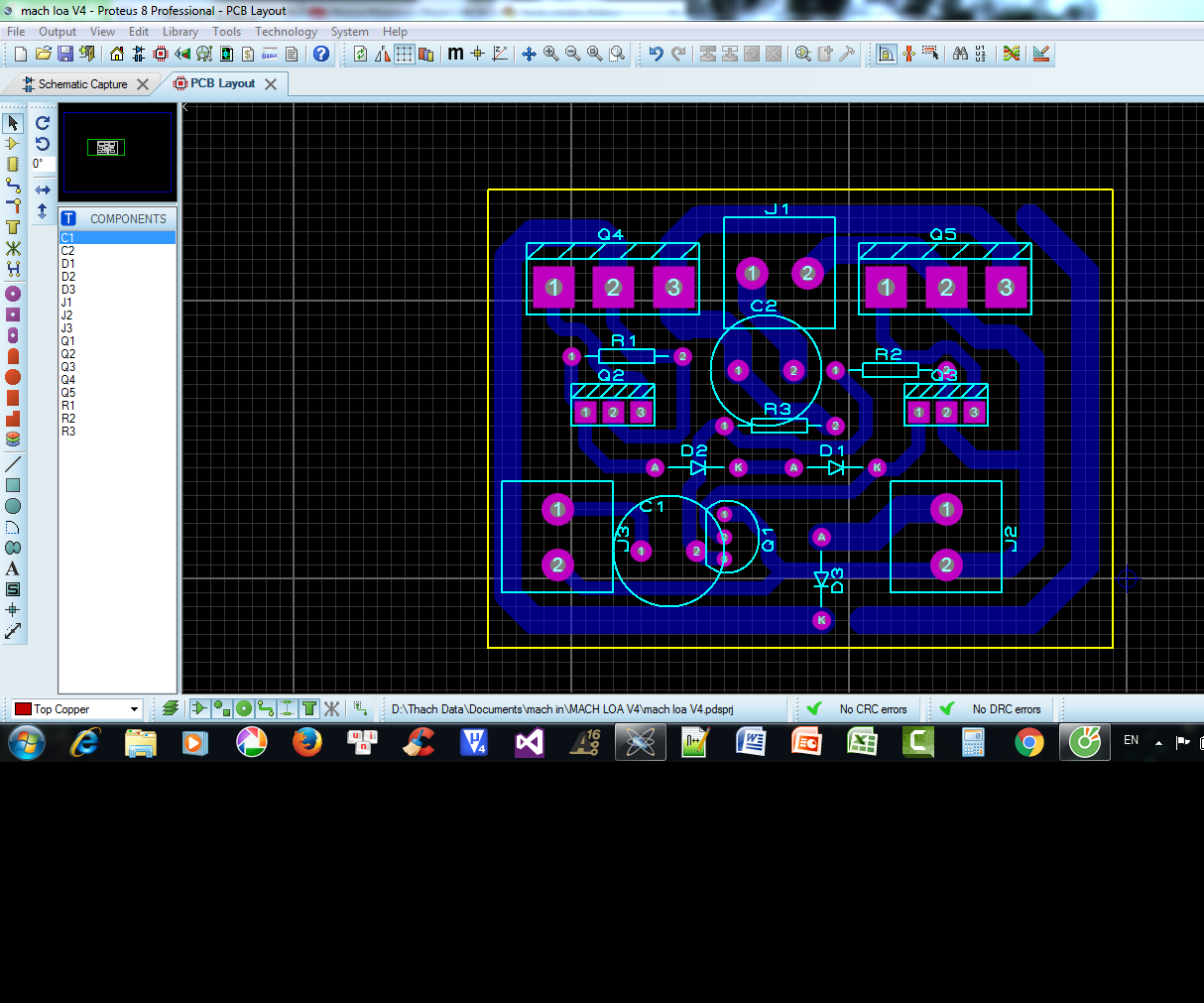Select the 2D graphics Text tool

point(13,567)
